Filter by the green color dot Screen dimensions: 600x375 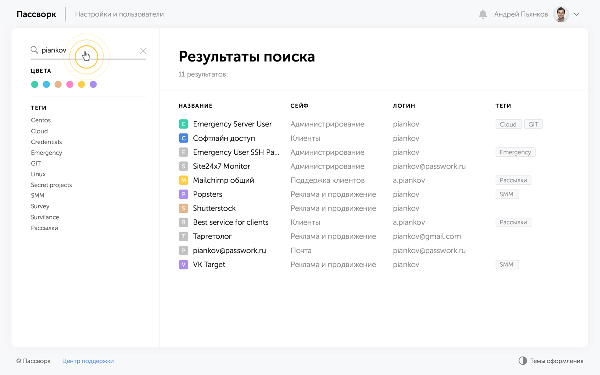pyautogui.click(x=34, y=85)
